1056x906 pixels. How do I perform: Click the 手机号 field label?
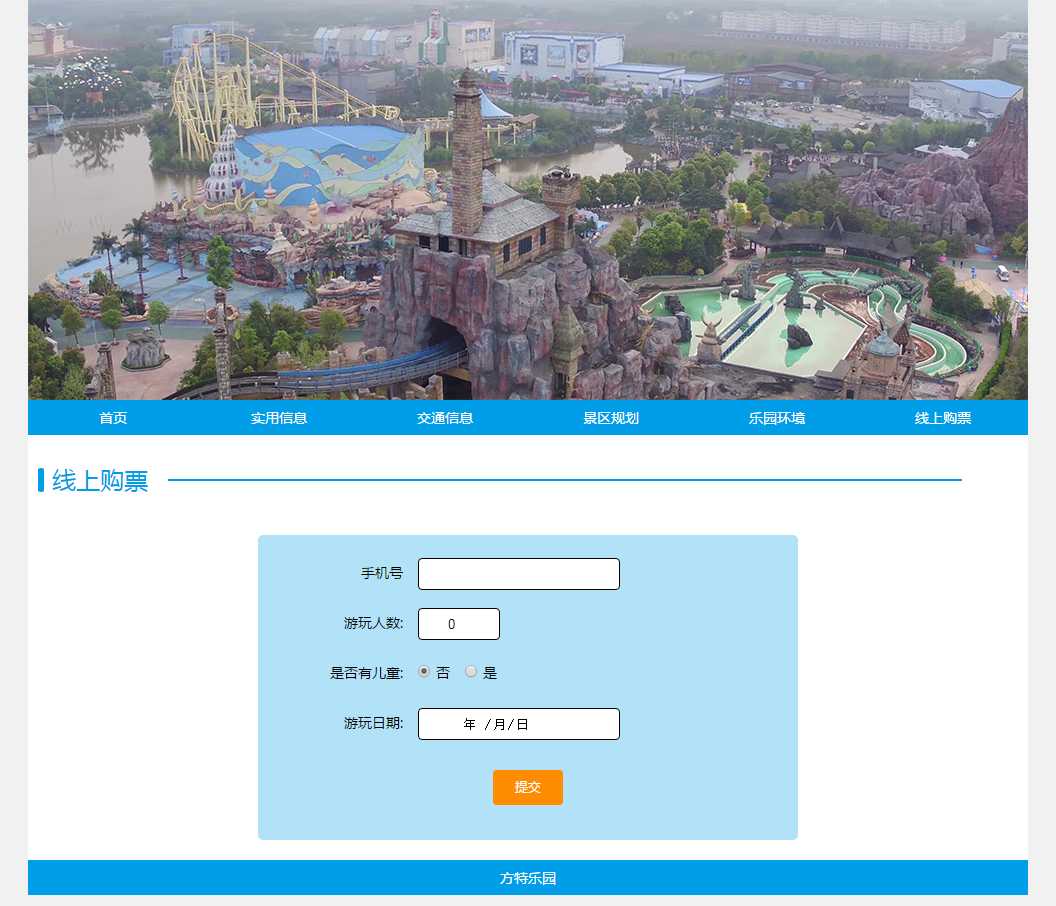point(381,574)
